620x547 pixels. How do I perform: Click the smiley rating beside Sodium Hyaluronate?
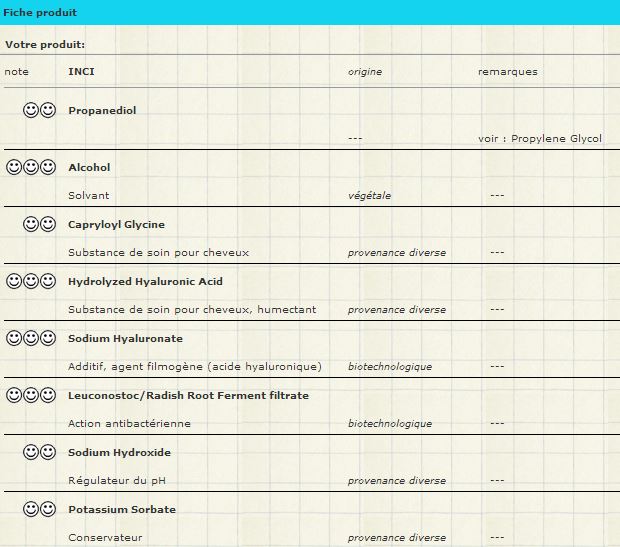[31, 338]
